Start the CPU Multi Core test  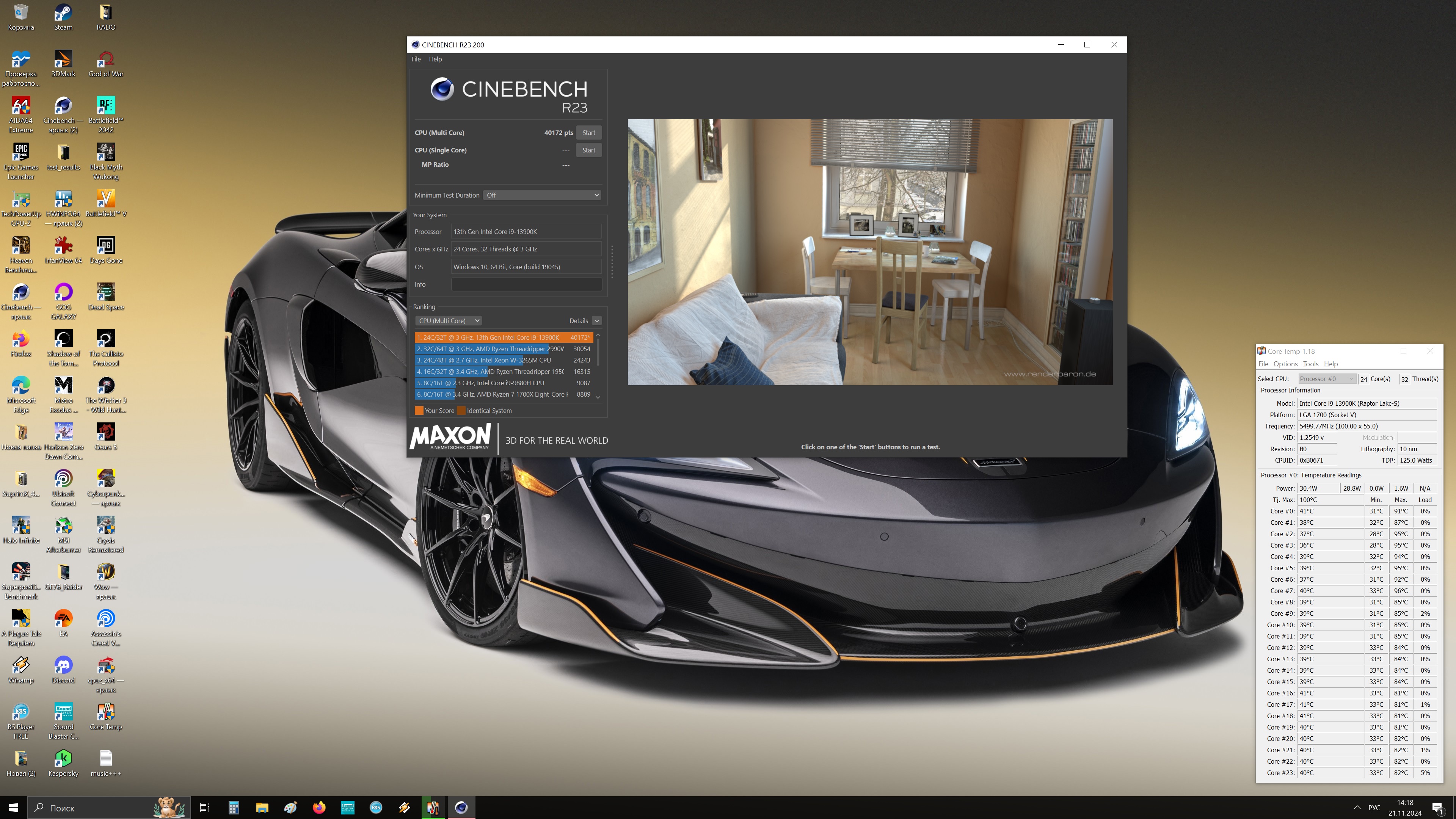tap(588, 133)
